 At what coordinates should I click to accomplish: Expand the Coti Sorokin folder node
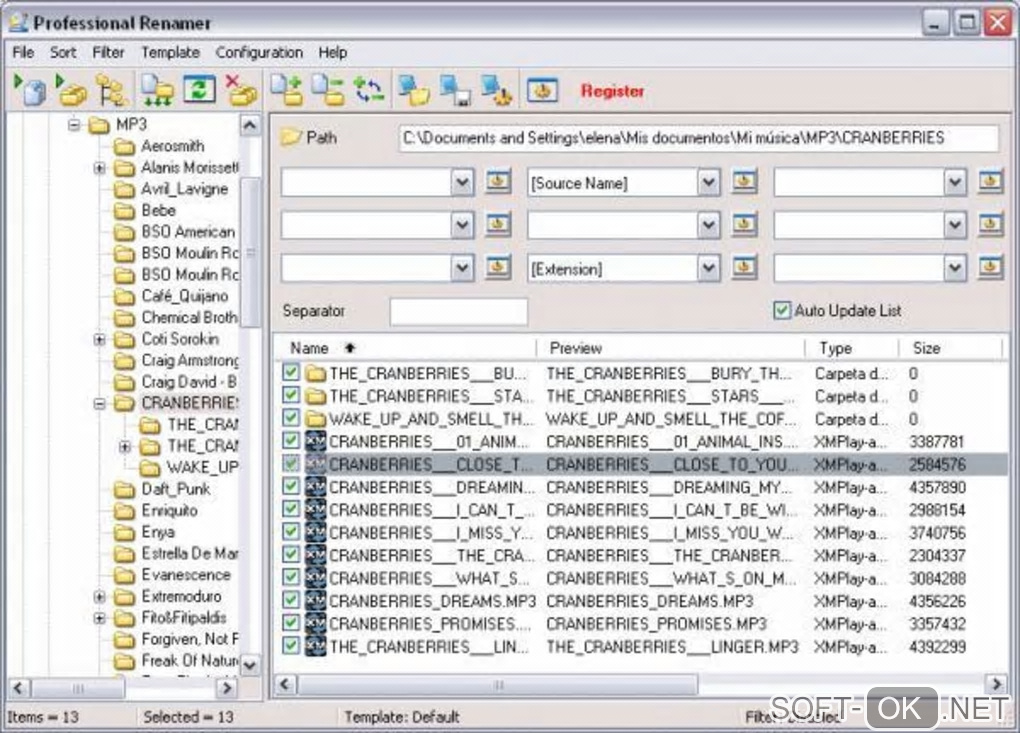[x=100, y=339]
